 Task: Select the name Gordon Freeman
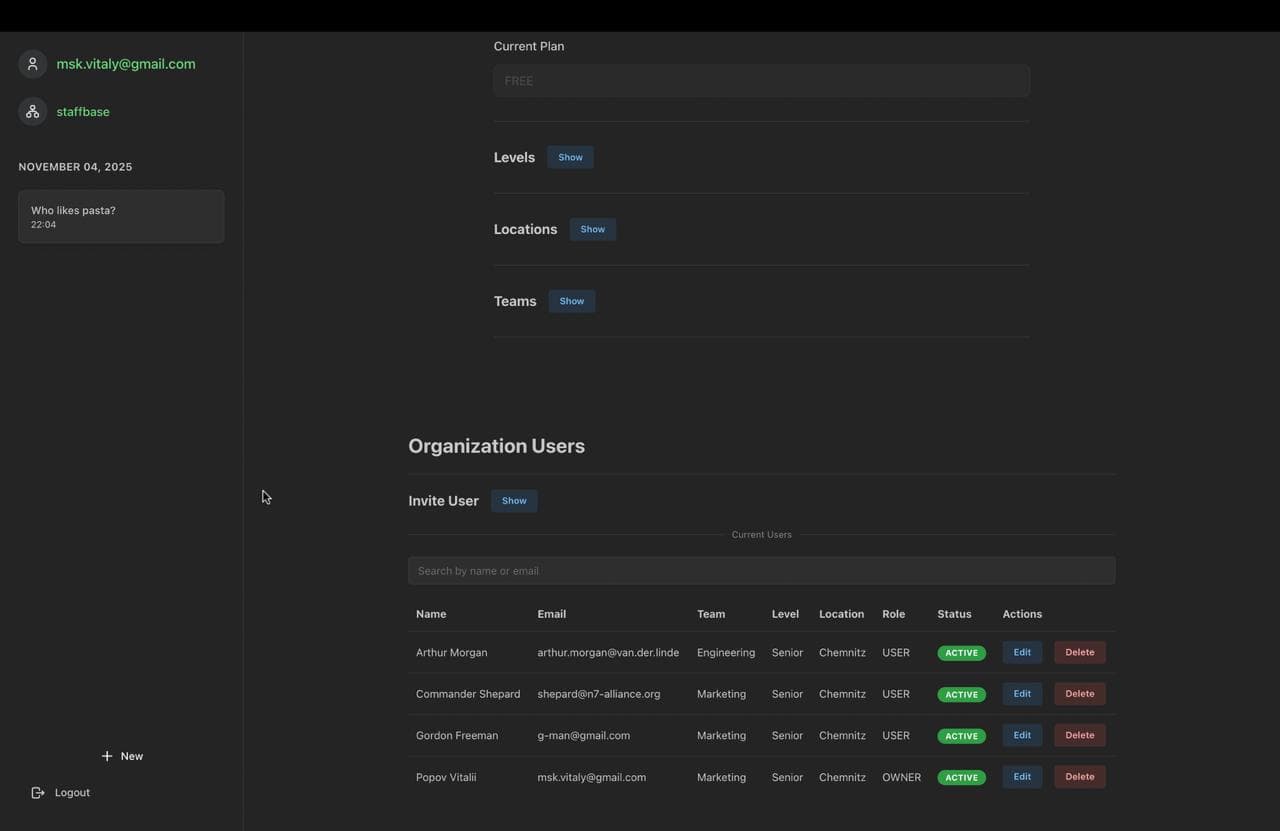[x=457, y=736]
